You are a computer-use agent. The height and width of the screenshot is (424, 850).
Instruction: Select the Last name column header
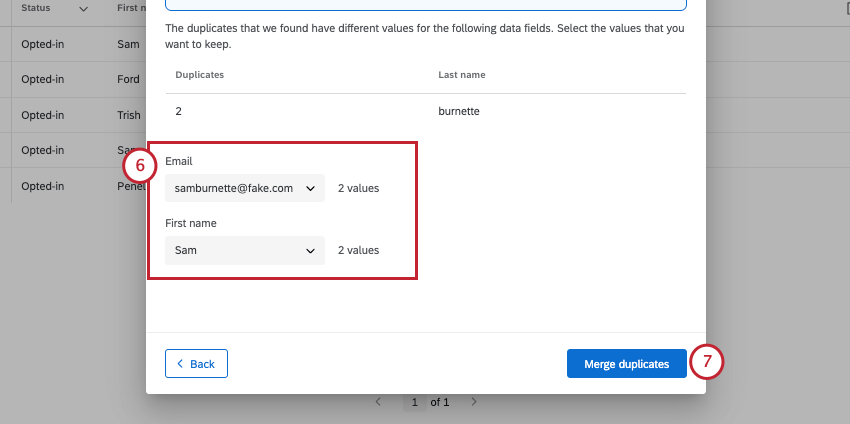(x=461, y=75)
